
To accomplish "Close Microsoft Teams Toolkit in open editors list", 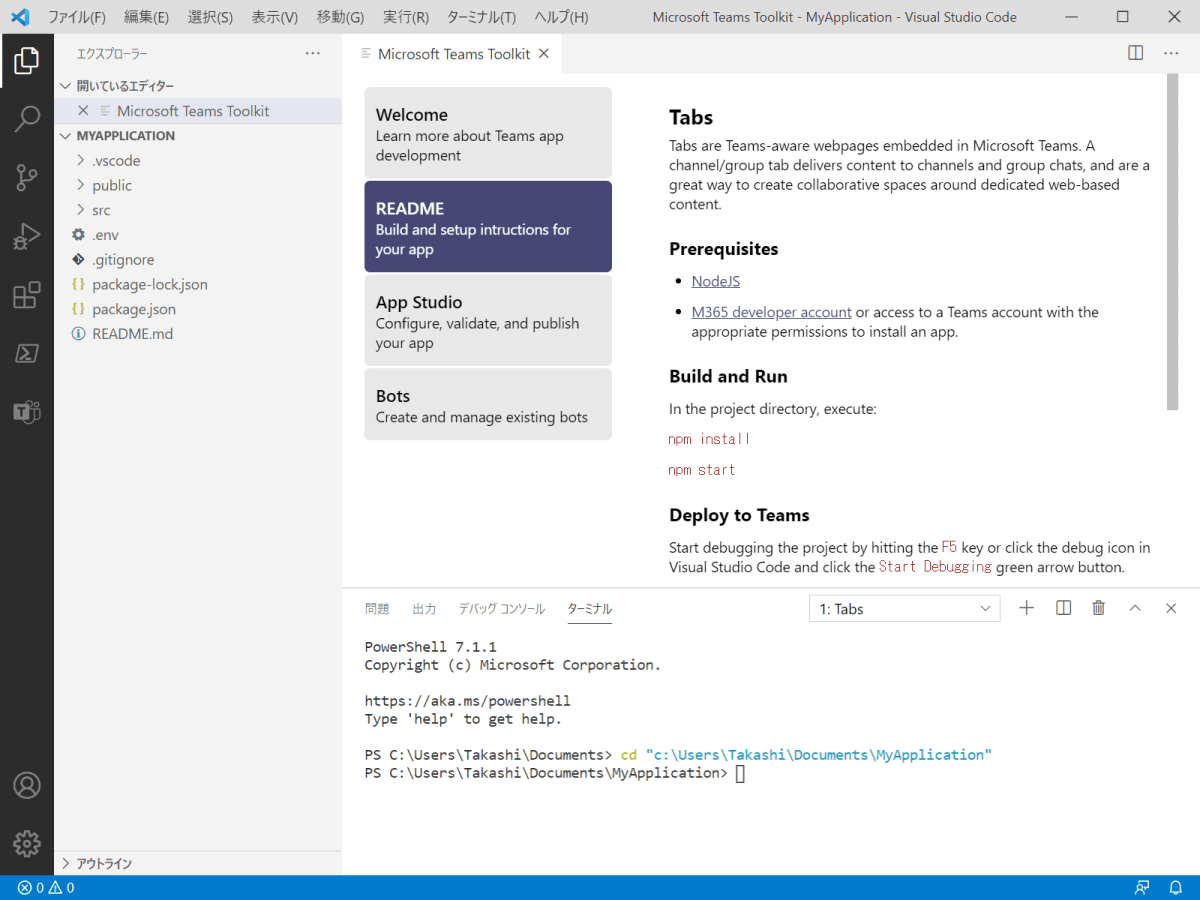I will pos(83,111).
